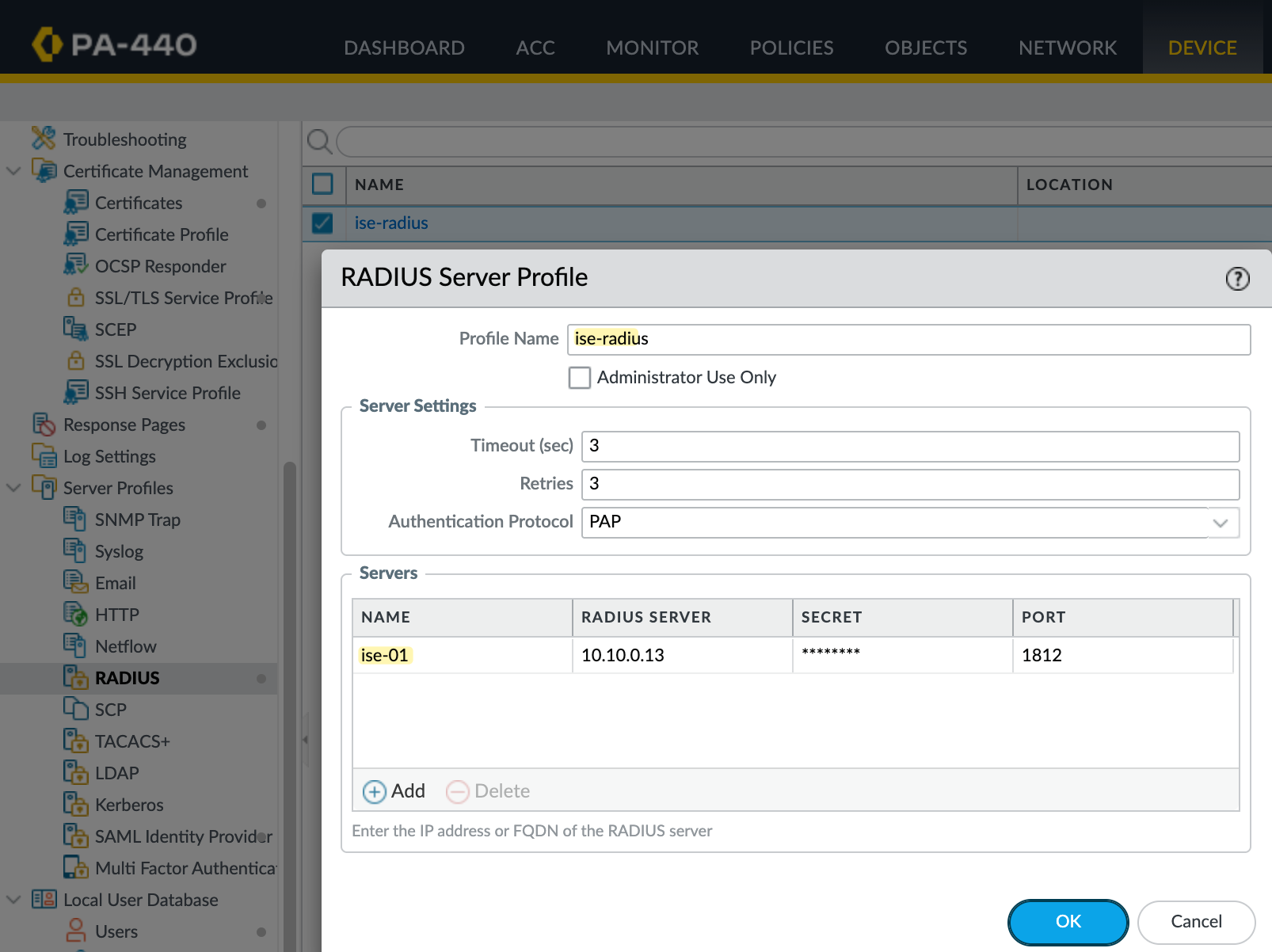Click the SSL/TLS Service Profile lock icon
1272x952 pixels.
click(x=76, y=297)
